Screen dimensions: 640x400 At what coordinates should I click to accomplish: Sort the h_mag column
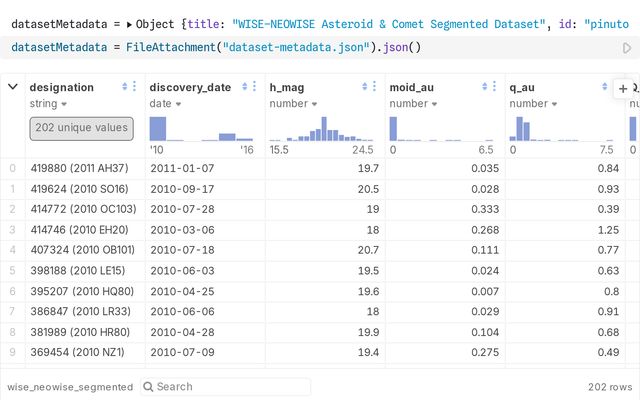[364, 87]
